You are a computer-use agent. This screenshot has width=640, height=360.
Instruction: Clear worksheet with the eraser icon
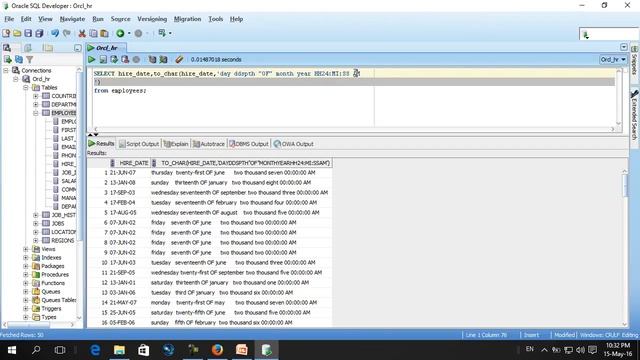click(x=179, y=60)
